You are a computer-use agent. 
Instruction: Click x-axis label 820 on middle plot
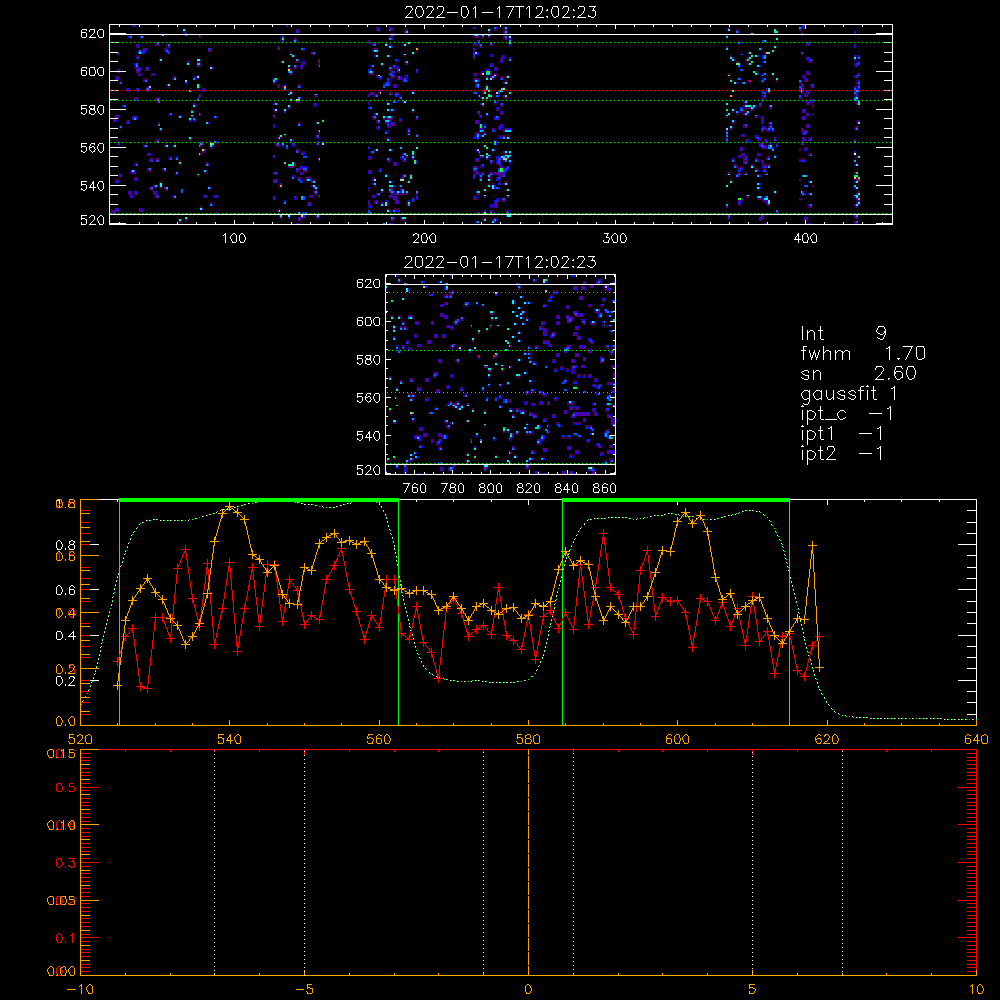[528, 489]
